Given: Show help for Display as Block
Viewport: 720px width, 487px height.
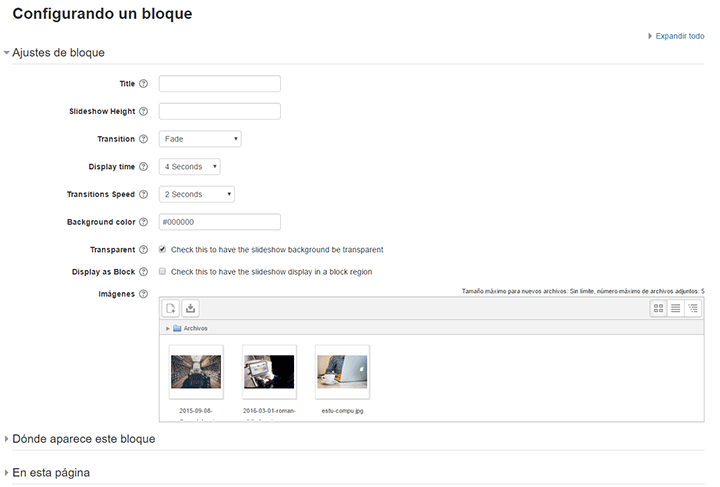Looking at the screenshot, I should point(143,272).
